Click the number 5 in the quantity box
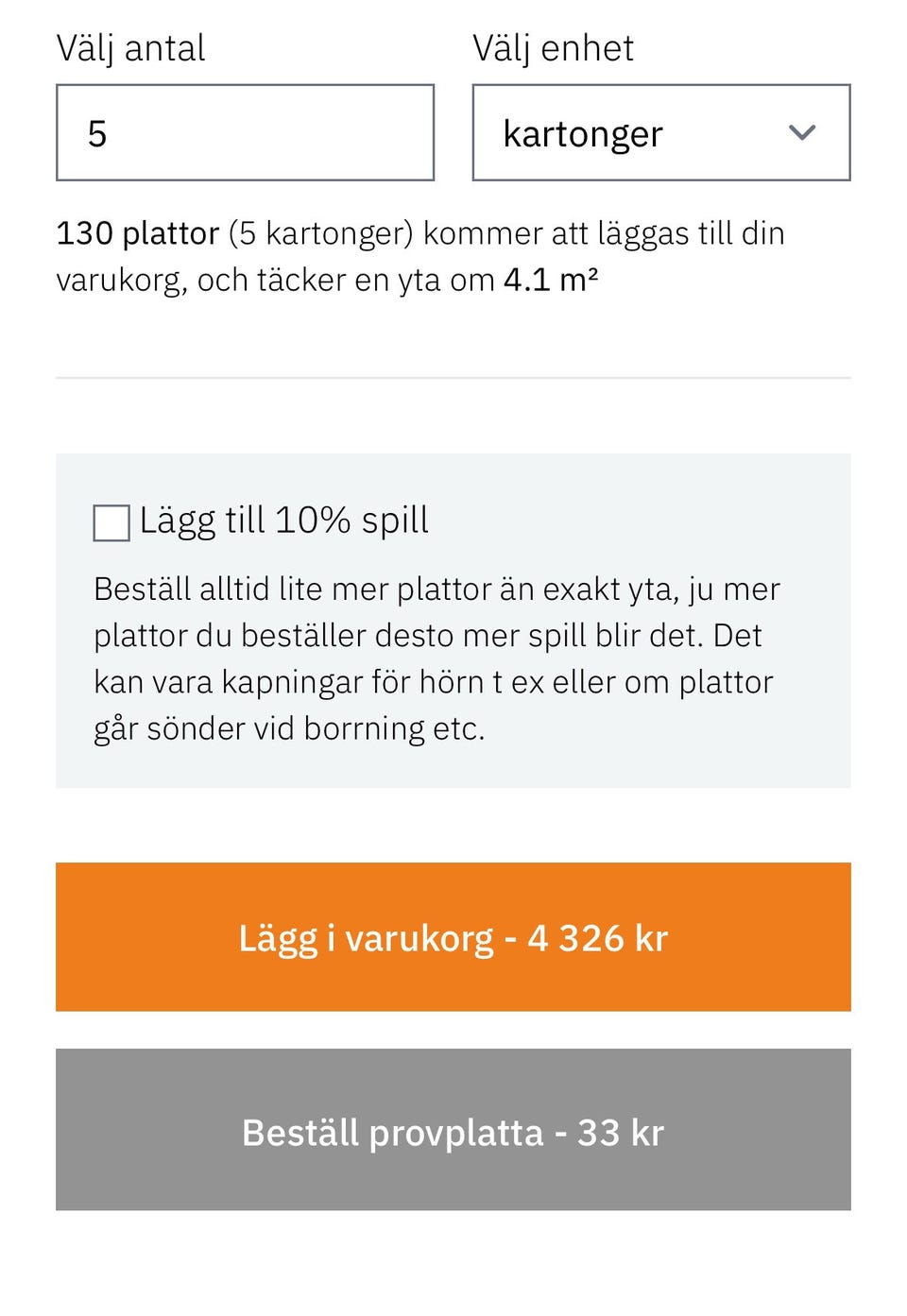Screen dimensions: 907x1316 click(97, 134)
